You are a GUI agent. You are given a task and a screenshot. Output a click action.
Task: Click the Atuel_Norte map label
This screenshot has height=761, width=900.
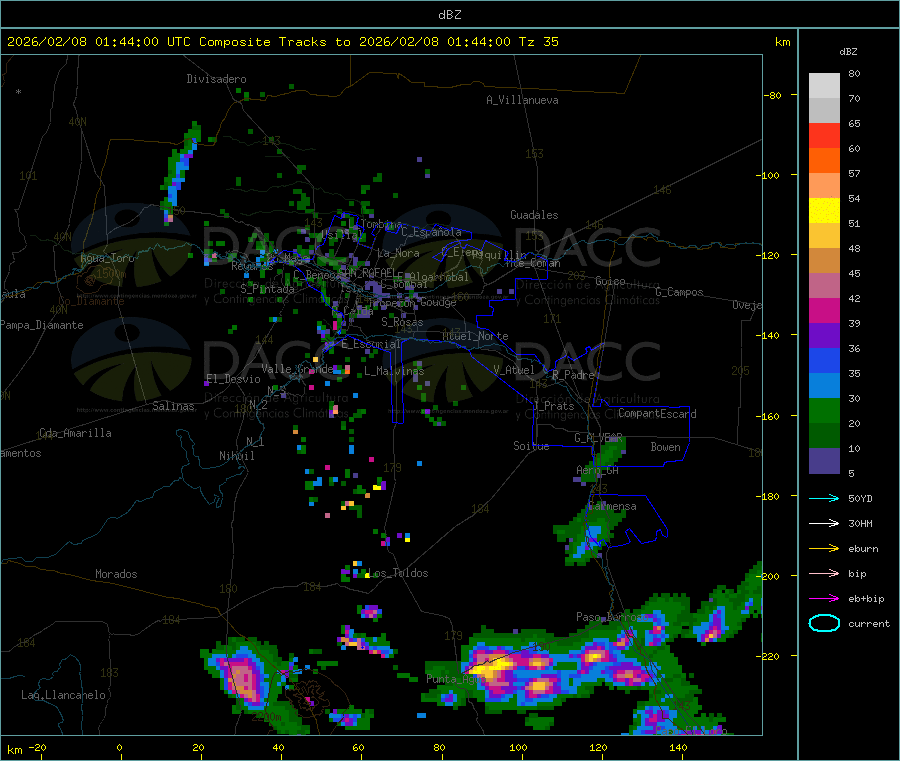tap(475, 336)
